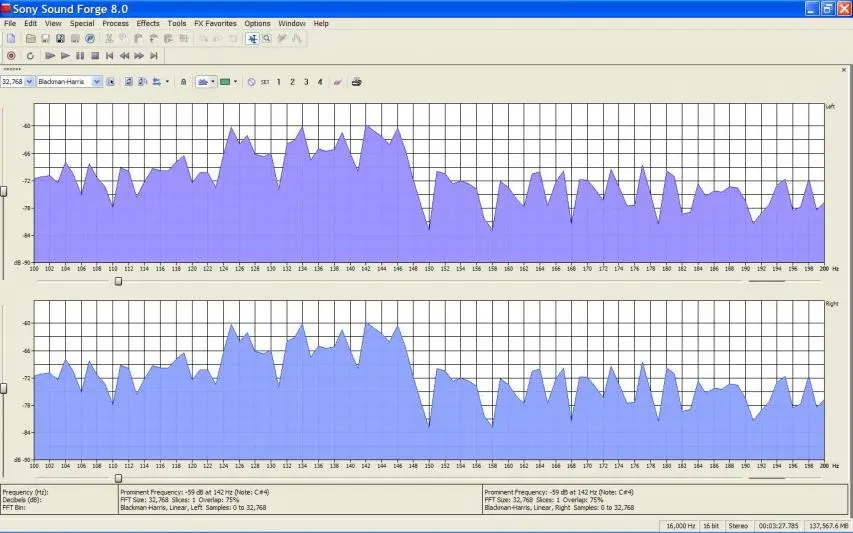Open the FX Favorites menu
This screenshot has height=533, width=853.
coord(215,23)
